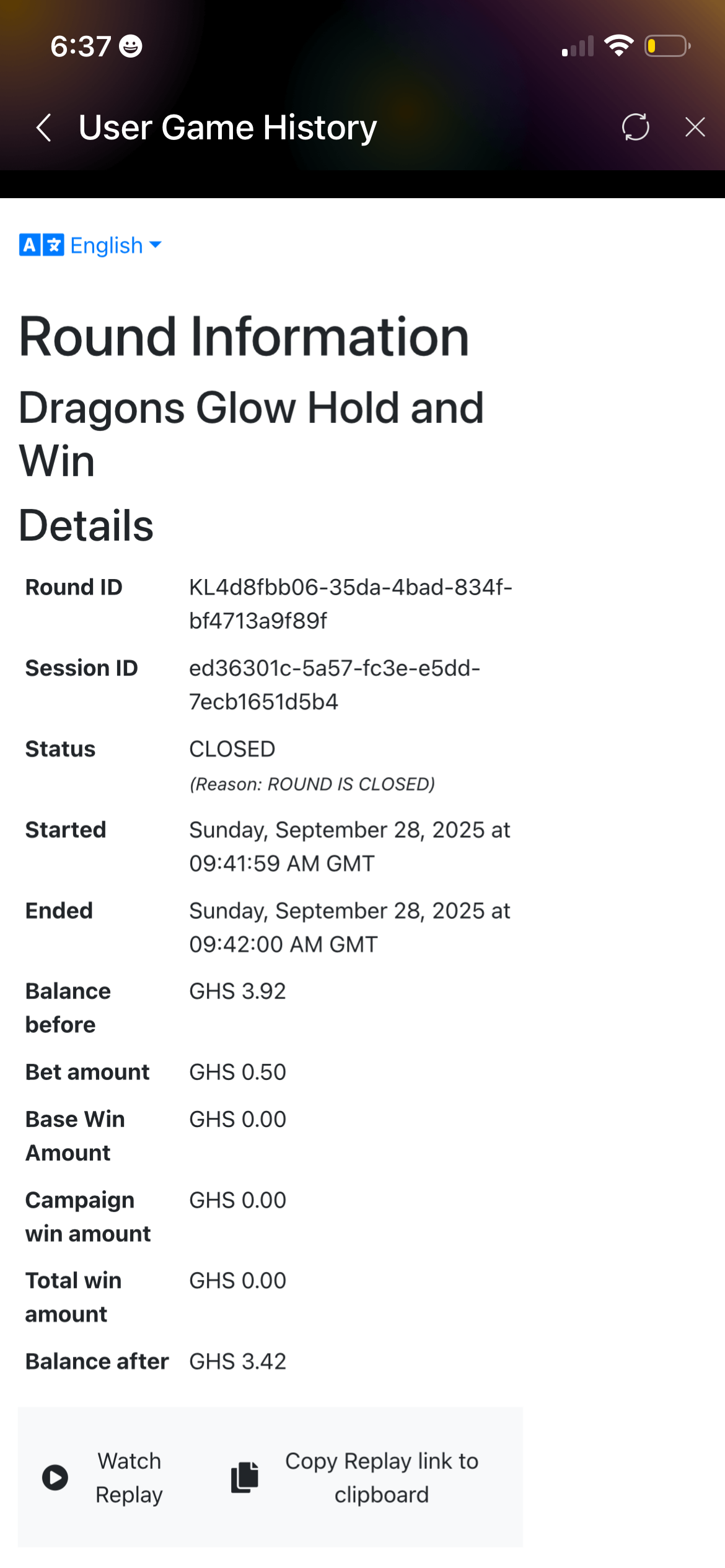Expand the caret beside English

(x=156, y=245)
